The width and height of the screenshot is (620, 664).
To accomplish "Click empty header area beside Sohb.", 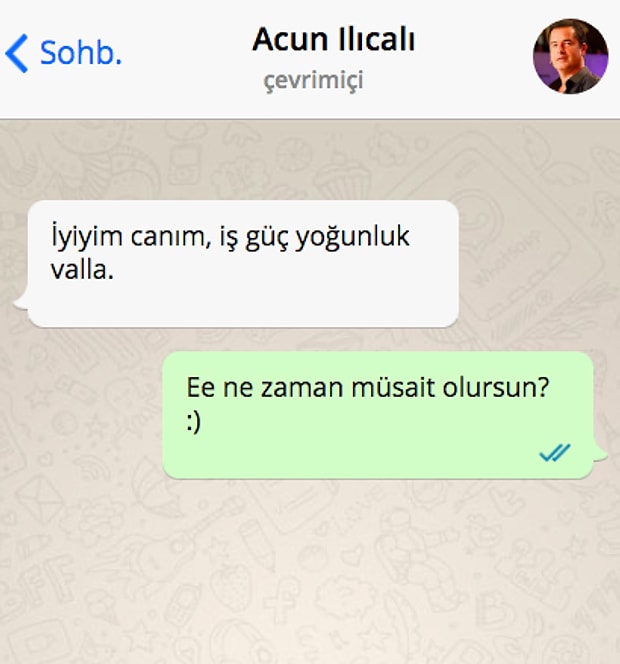I will click(186, 55).
